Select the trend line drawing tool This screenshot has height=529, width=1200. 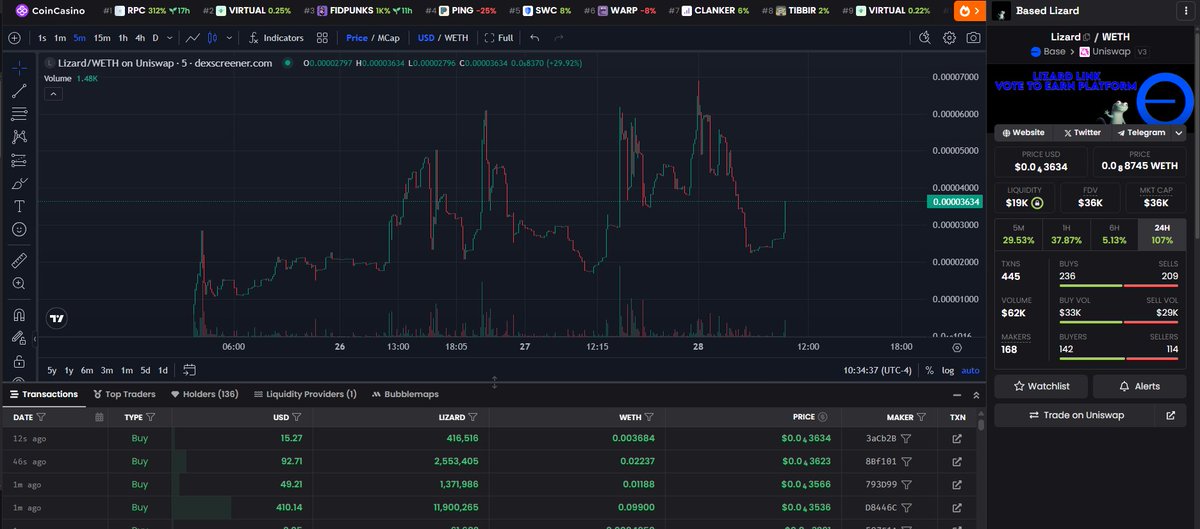pos(19,91)
